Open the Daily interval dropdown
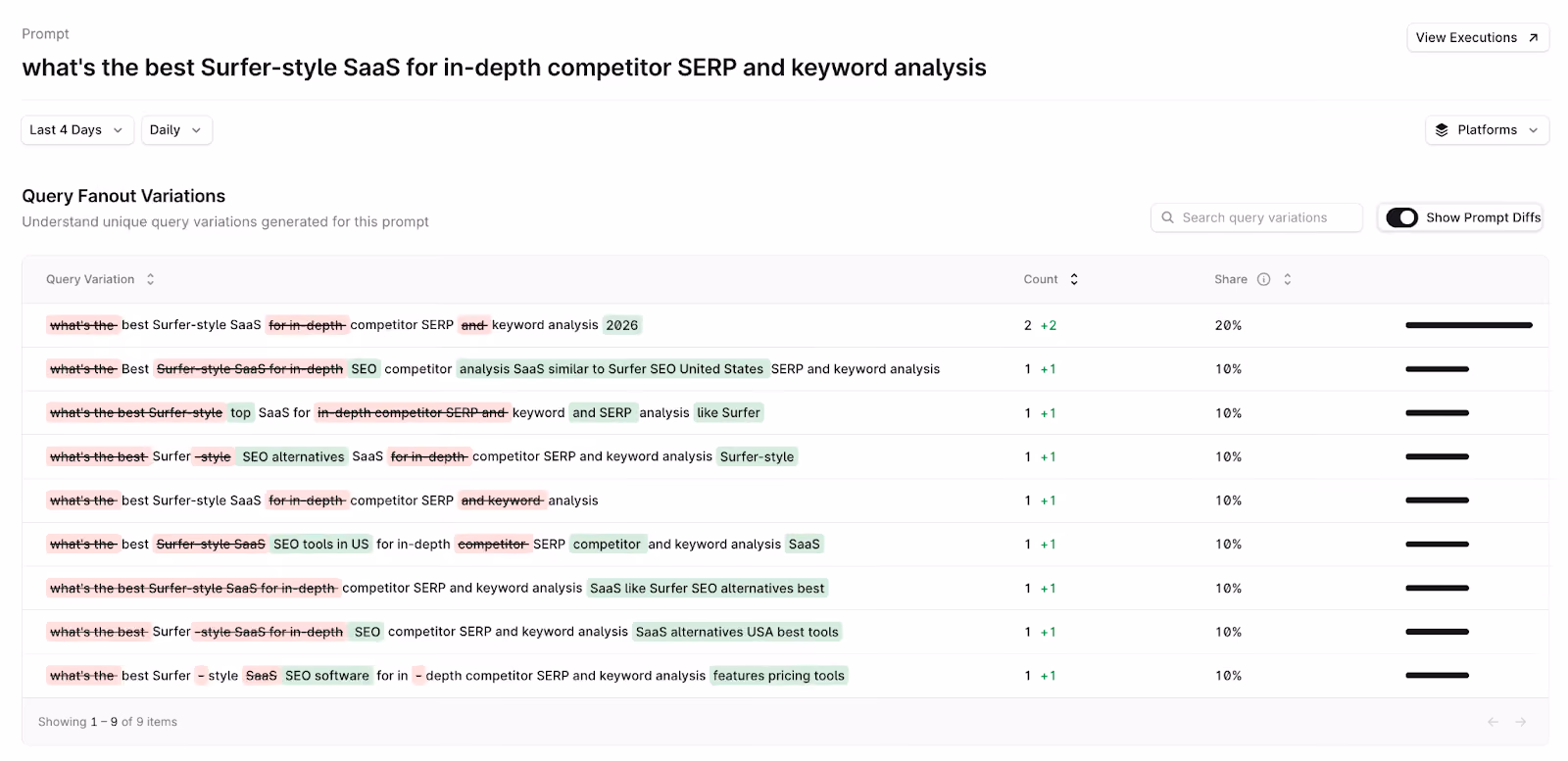Image resolution: width=1568 pixels, height=761 pixels. tap(176, 130)
